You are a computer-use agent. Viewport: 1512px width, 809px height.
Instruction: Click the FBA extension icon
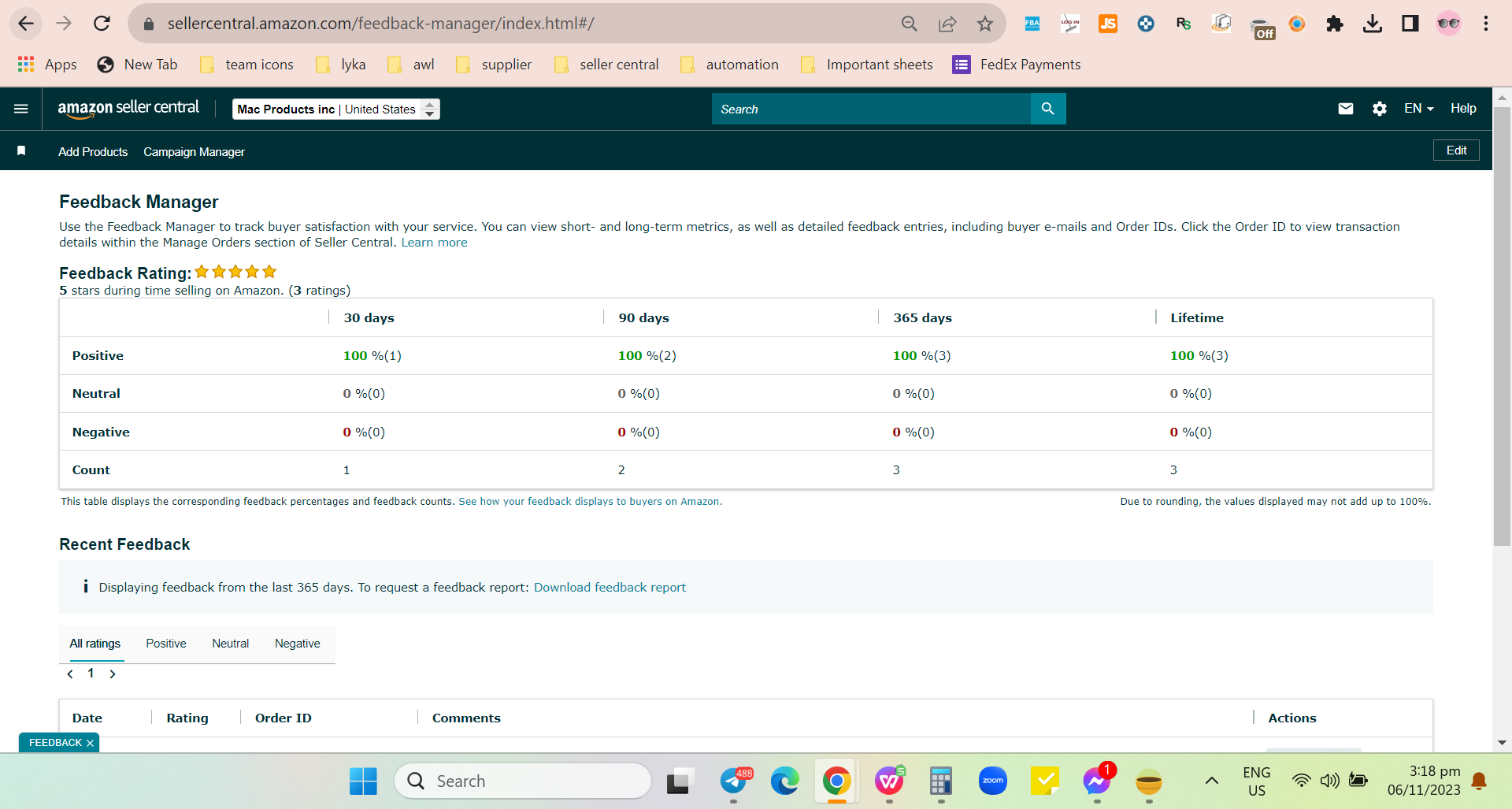[1032, 24]
